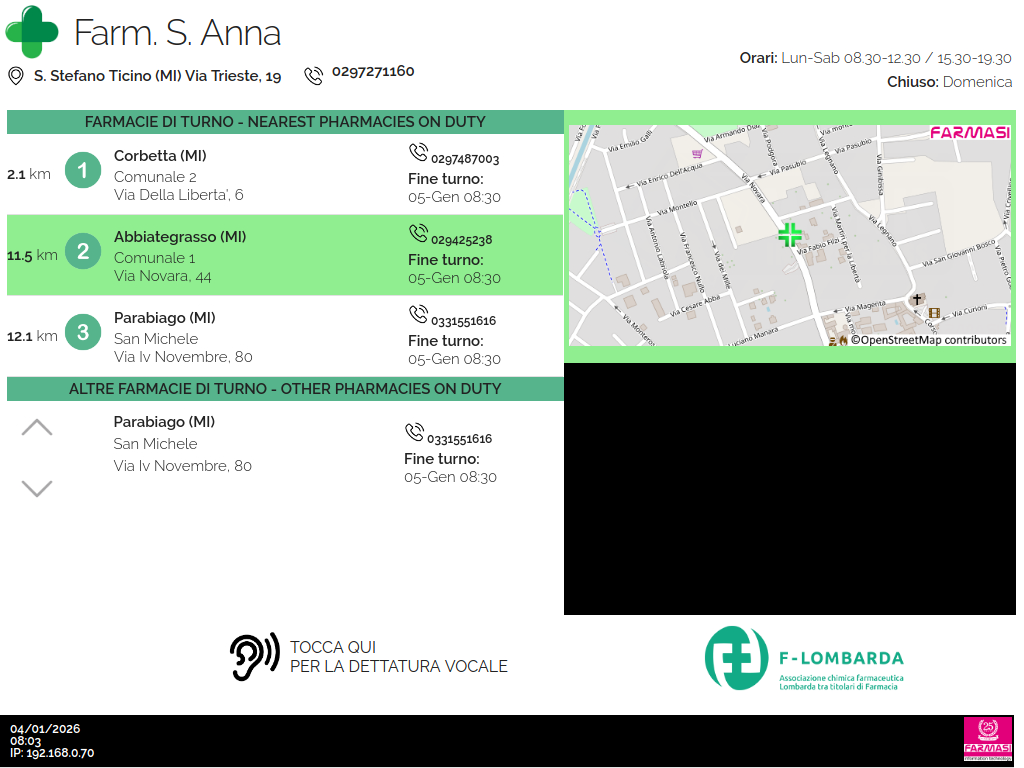Click the numbered circle 1 for Corbetta
Viewport: 1024px width, 768px height.
(x=83, y=171)
